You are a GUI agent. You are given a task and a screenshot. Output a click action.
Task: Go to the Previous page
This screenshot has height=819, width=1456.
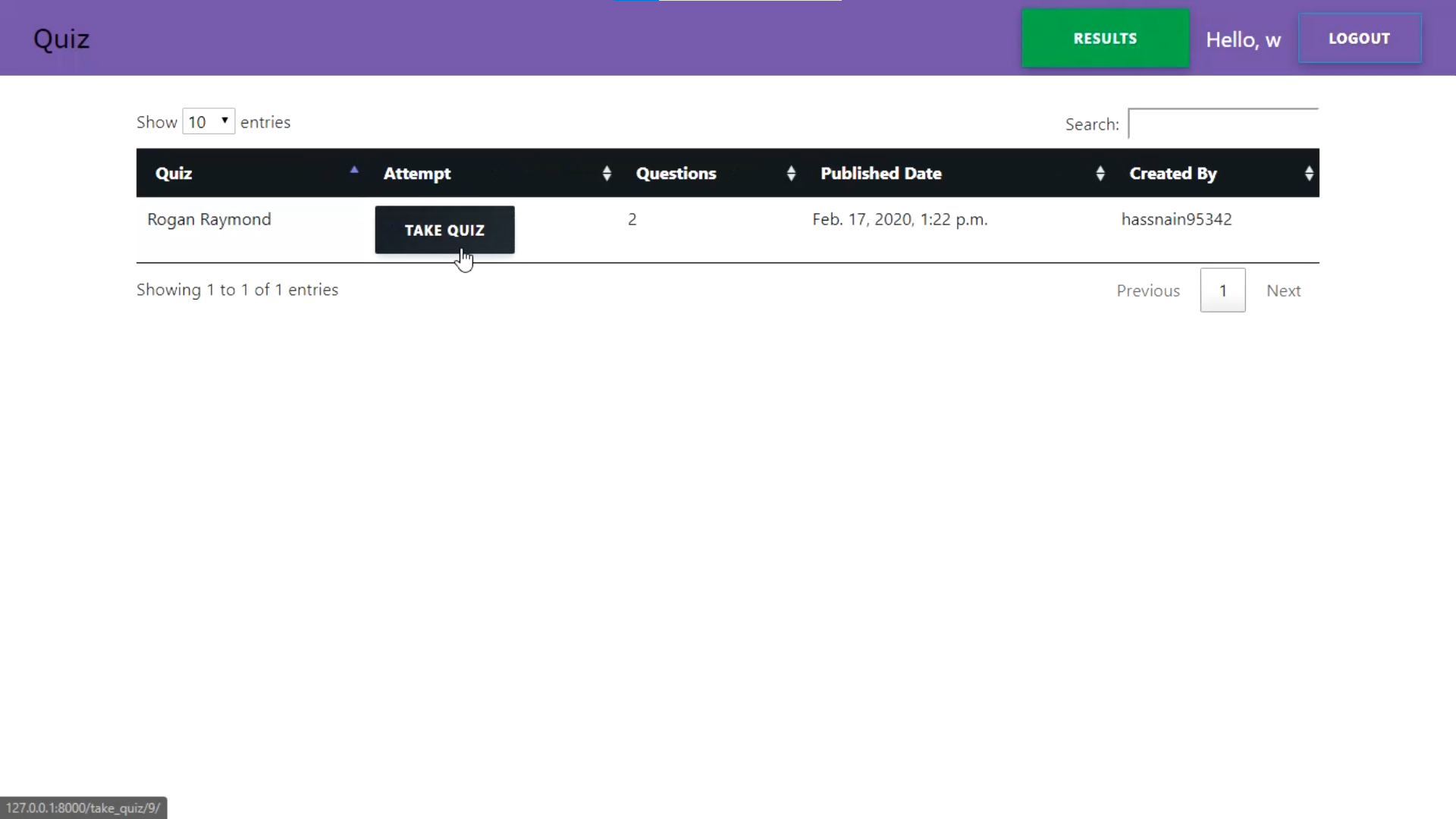1147,290
